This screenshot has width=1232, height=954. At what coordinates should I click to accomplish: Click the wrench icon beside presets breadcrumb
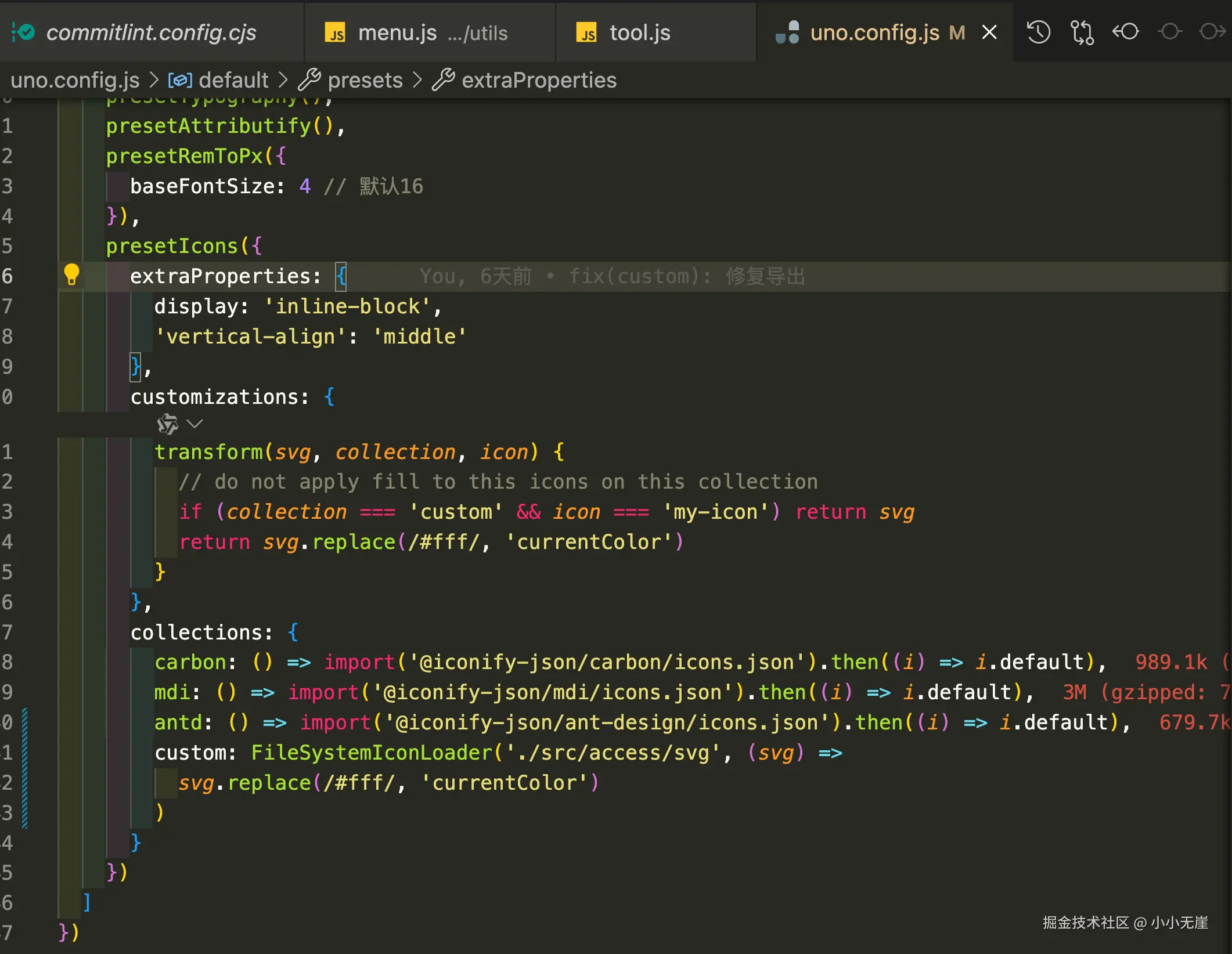[x=309, y=80]
